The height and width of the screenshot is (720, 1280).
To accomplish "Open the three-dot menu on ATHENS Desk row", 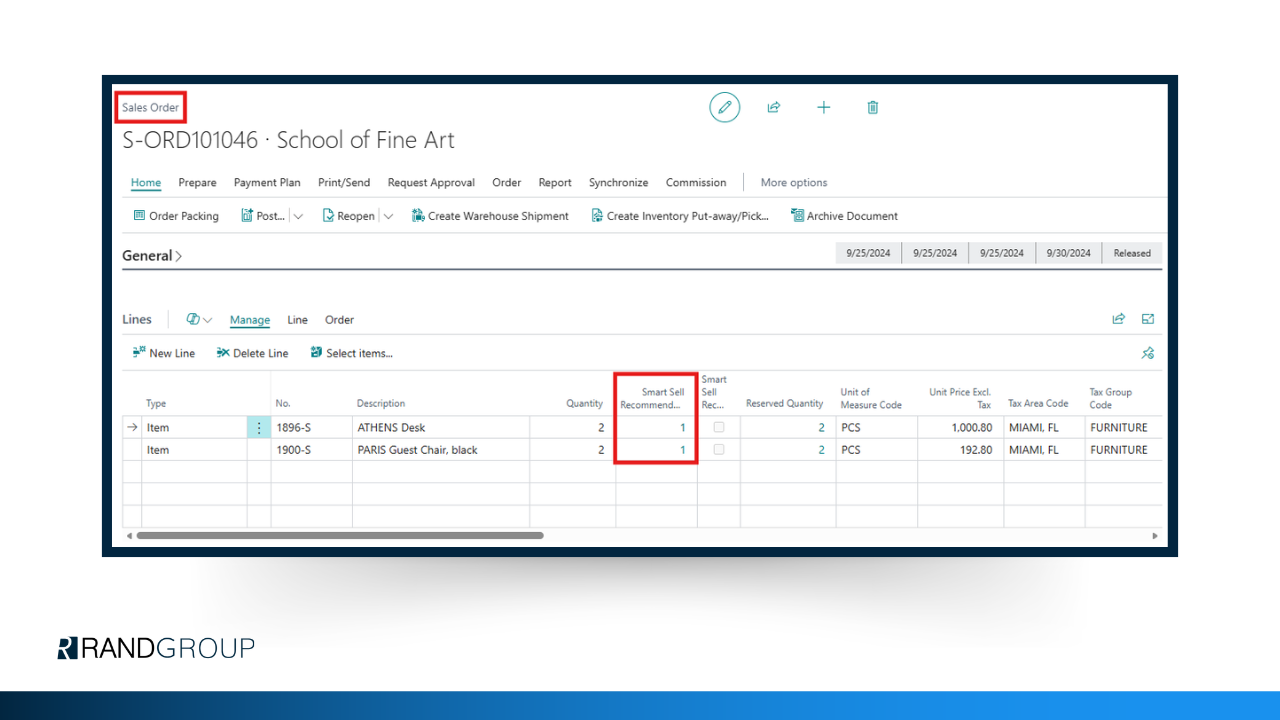I will point(259,428).
